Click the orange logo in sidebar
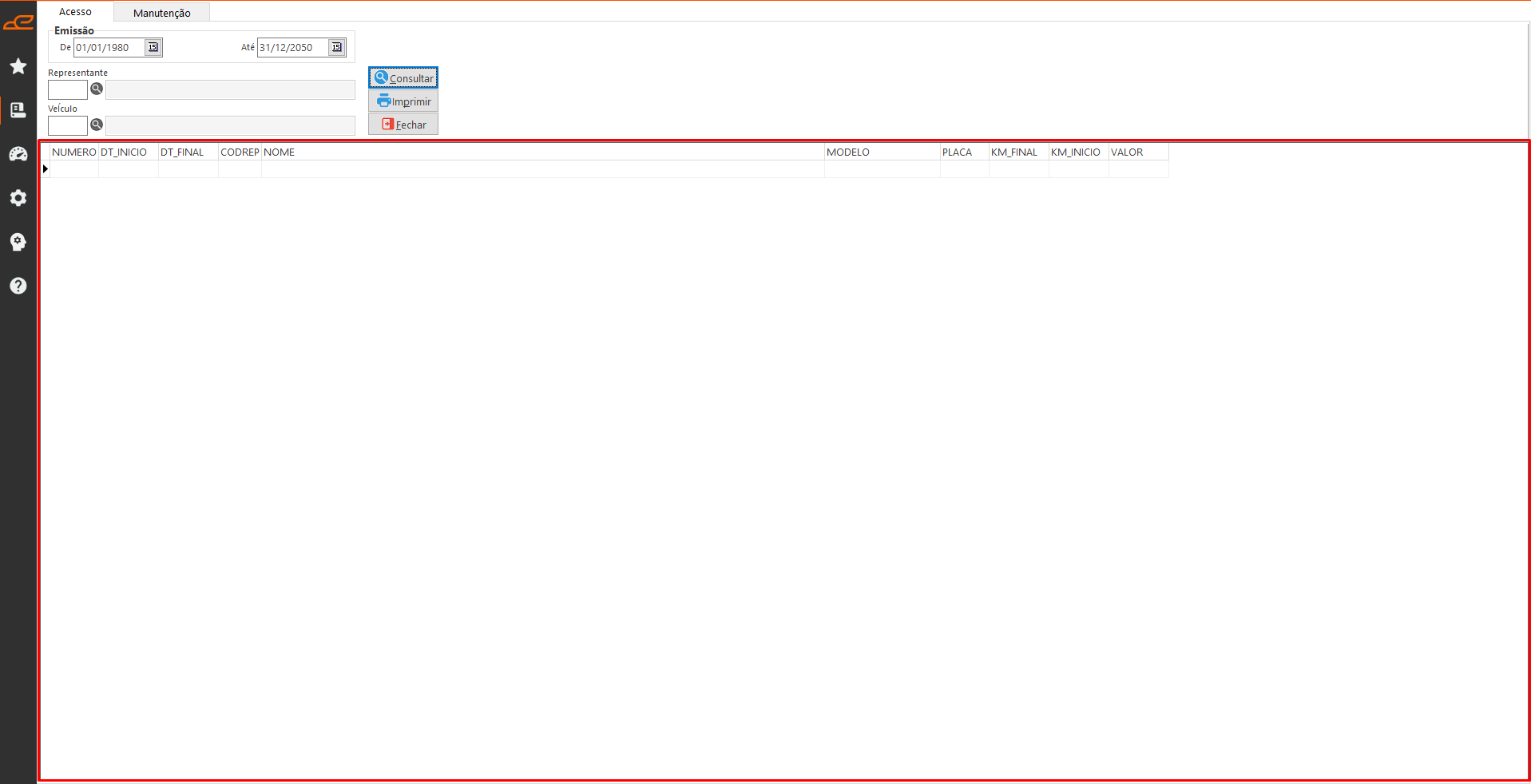The image size is (1531, 784). (18, 22)
